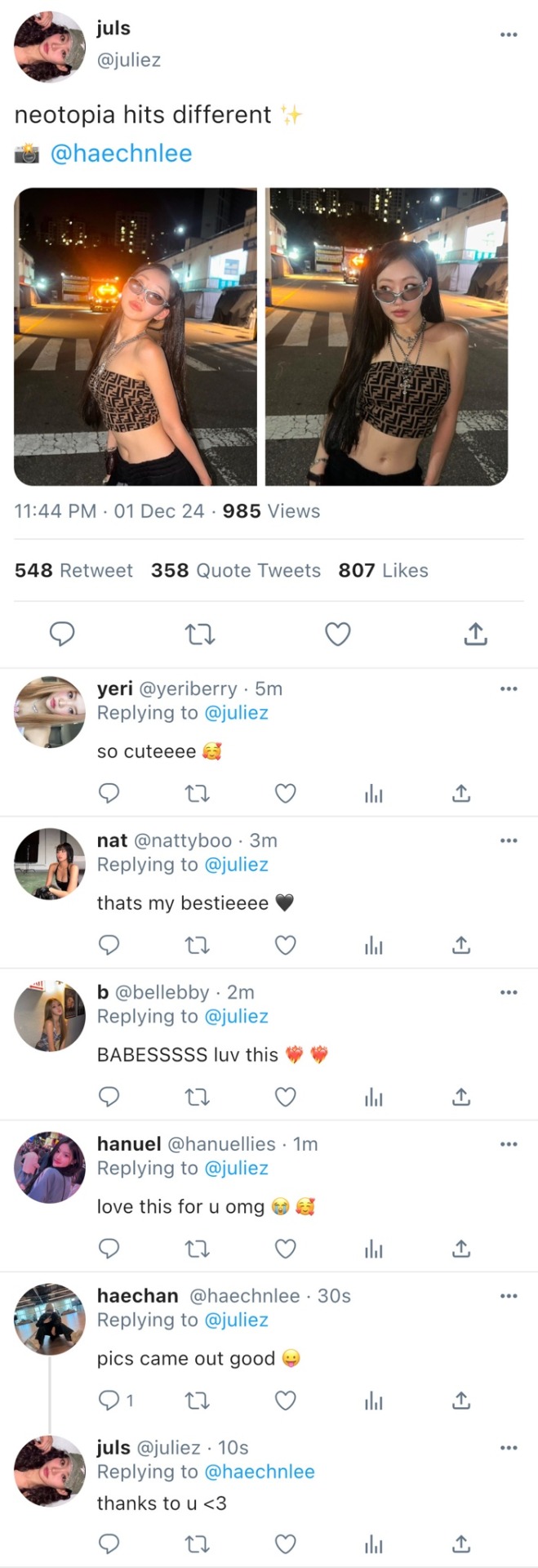Open the right photo of the tweet

tap(386, 336)
